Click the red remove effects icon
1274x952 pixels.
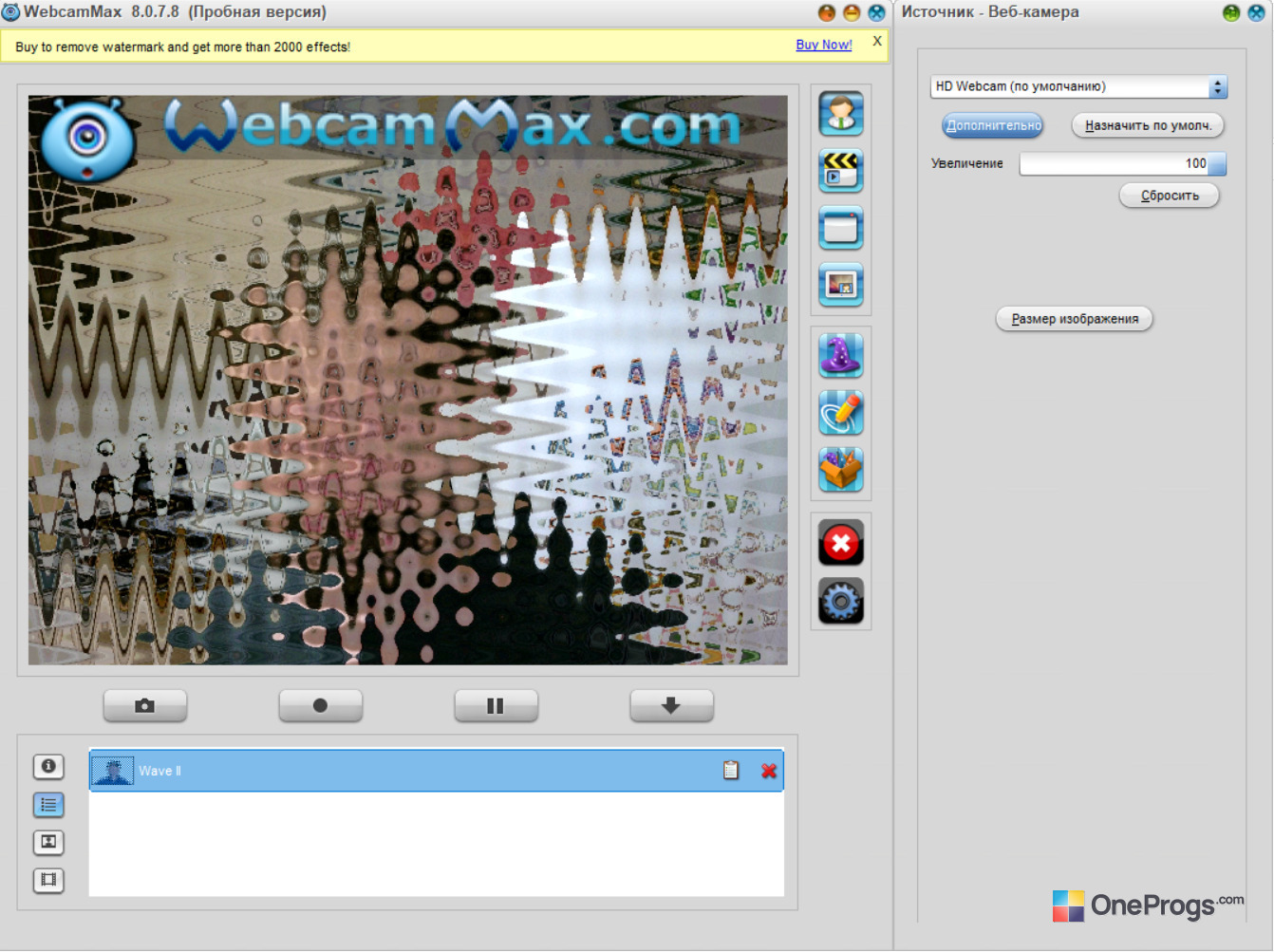841,543
